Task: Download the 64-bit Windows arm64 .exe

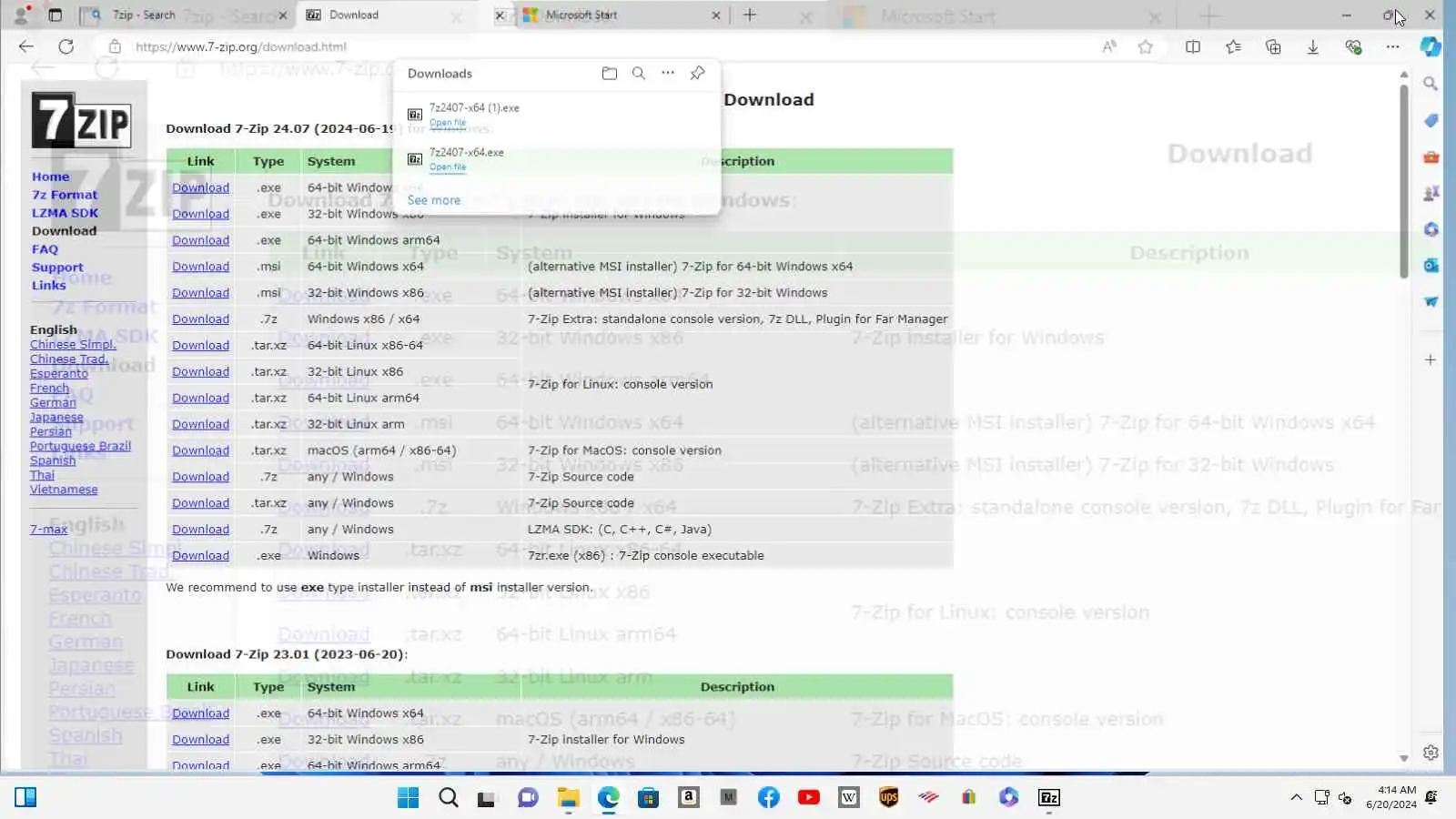Action: (200, 240)
